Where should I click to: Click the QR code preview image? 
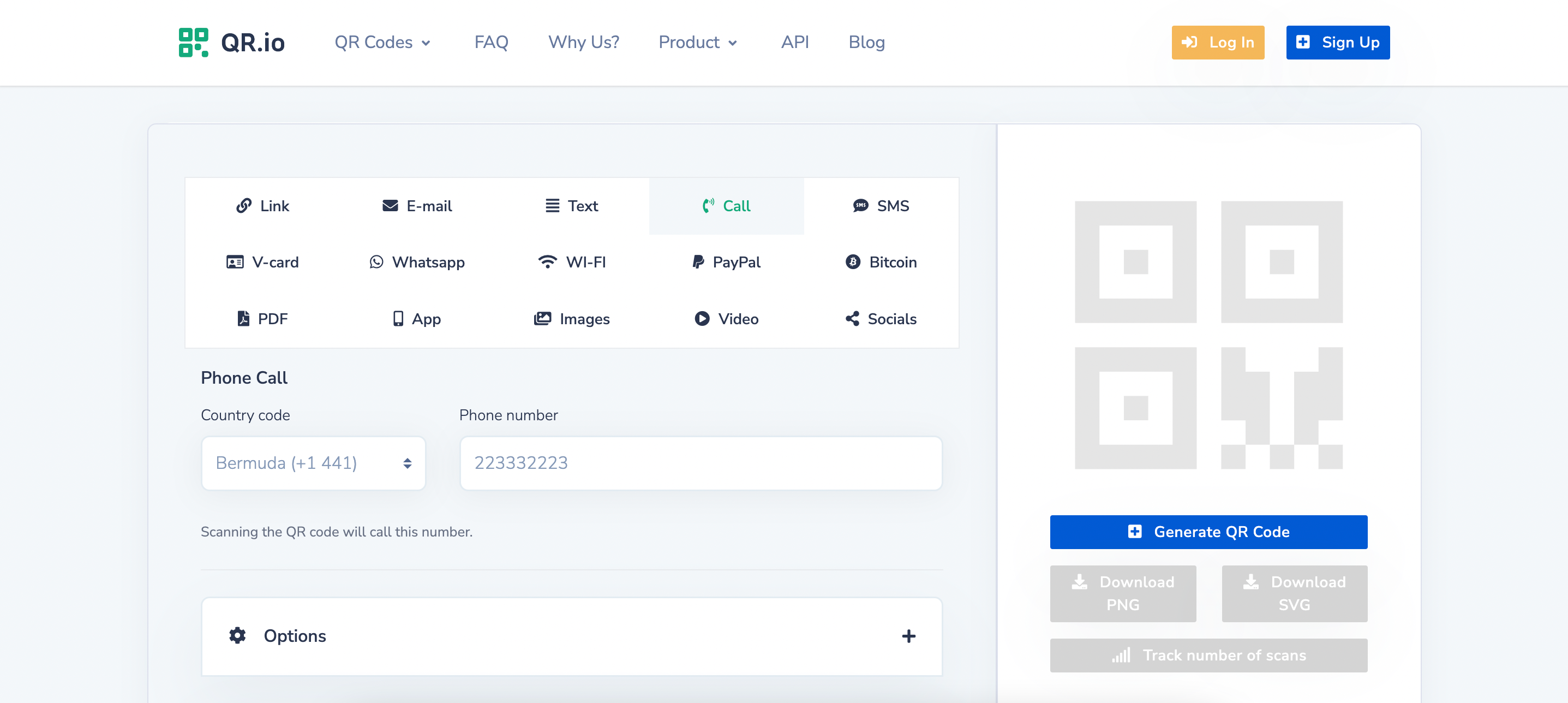pyautogui.click(x=1208, y=335)
